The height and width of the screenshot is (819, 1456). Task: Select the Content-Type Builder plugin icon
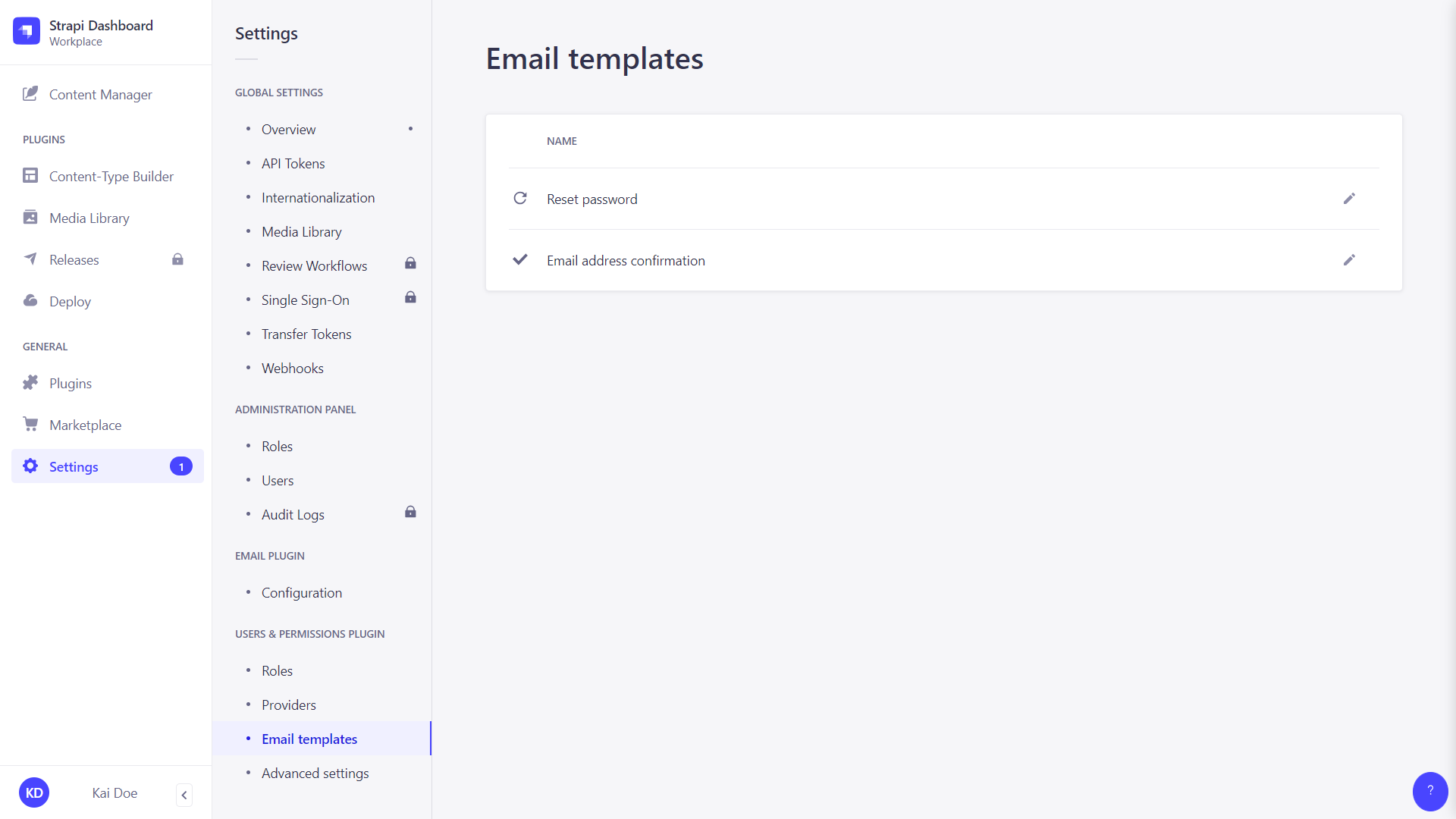pyautogui.click(x=30, y=175)
